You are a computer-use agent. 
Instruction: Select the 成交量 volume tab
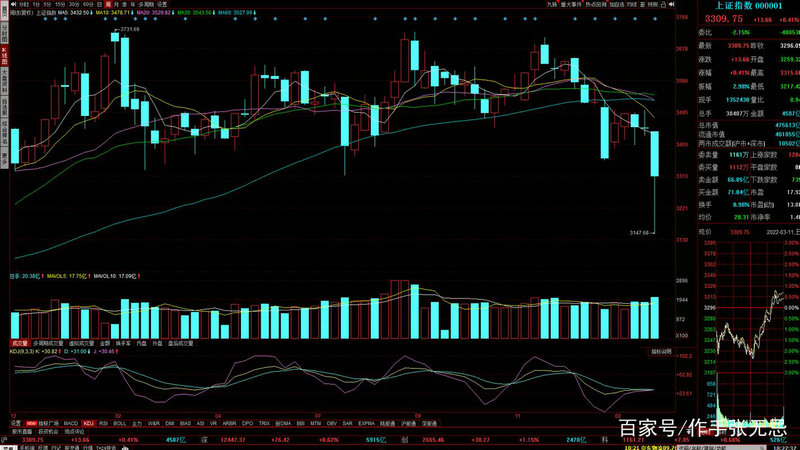19,343
